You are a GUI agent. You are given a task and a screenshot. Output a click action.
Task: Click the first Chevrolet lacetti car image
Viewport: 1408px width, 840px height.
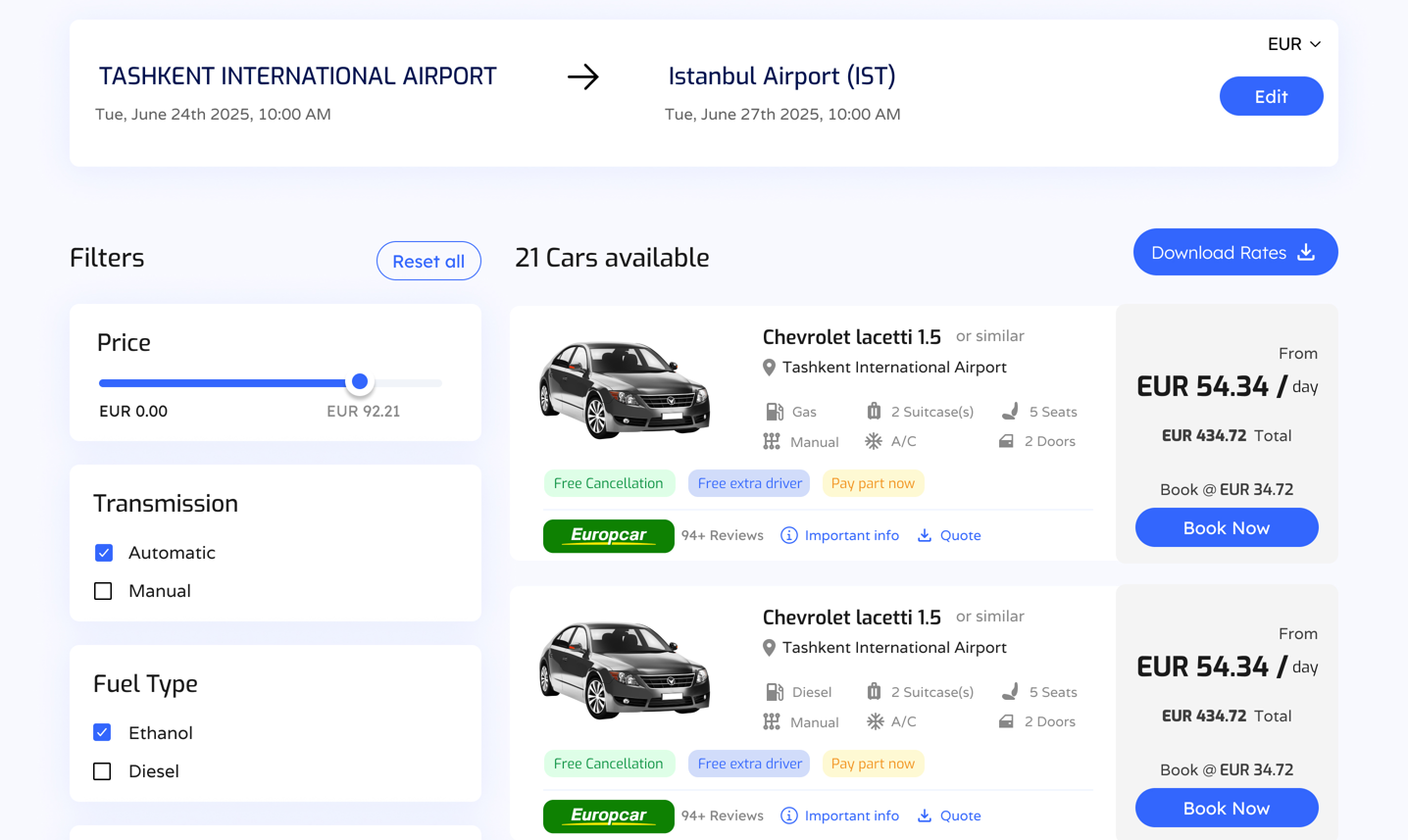[625, 388]
